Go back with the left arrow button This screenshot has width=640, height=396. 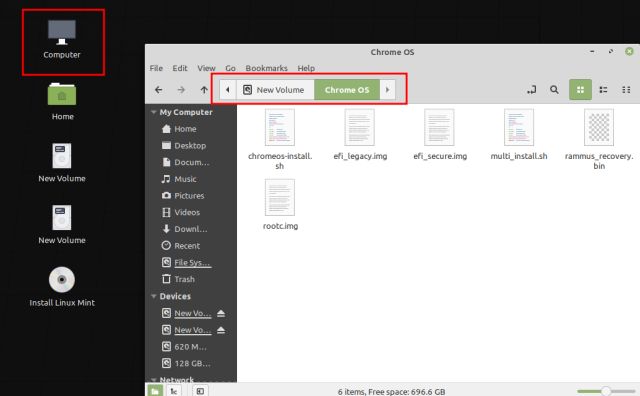tap(159, 90)
